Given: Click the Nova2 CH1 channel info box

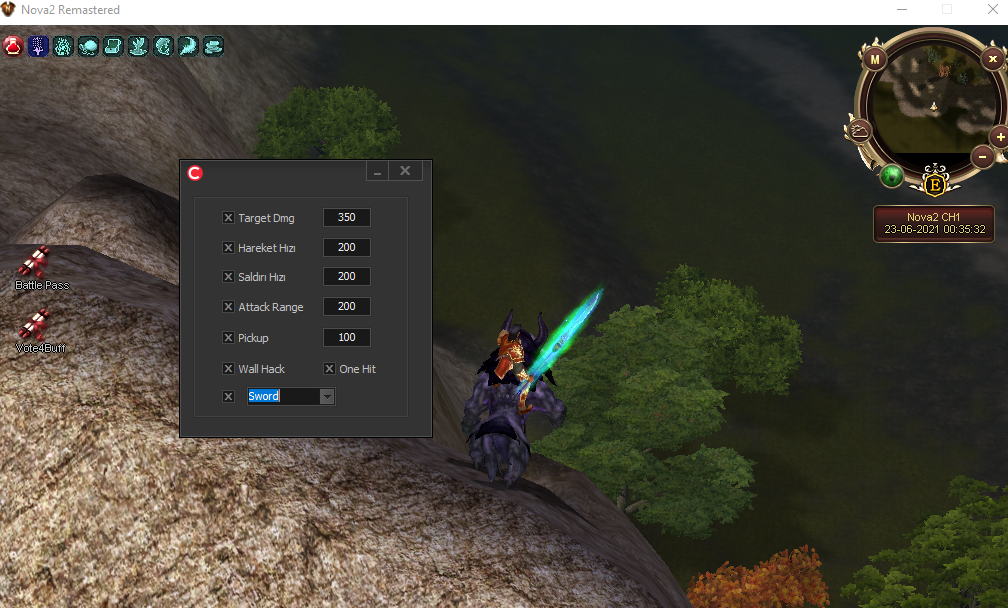Looking at the screenshot, I should point(934,224).
